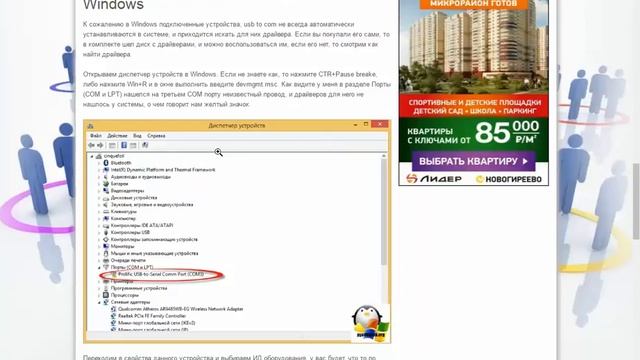Click the mouse icon beside Мыши
The image size is (640, 360).
[106, 253]
